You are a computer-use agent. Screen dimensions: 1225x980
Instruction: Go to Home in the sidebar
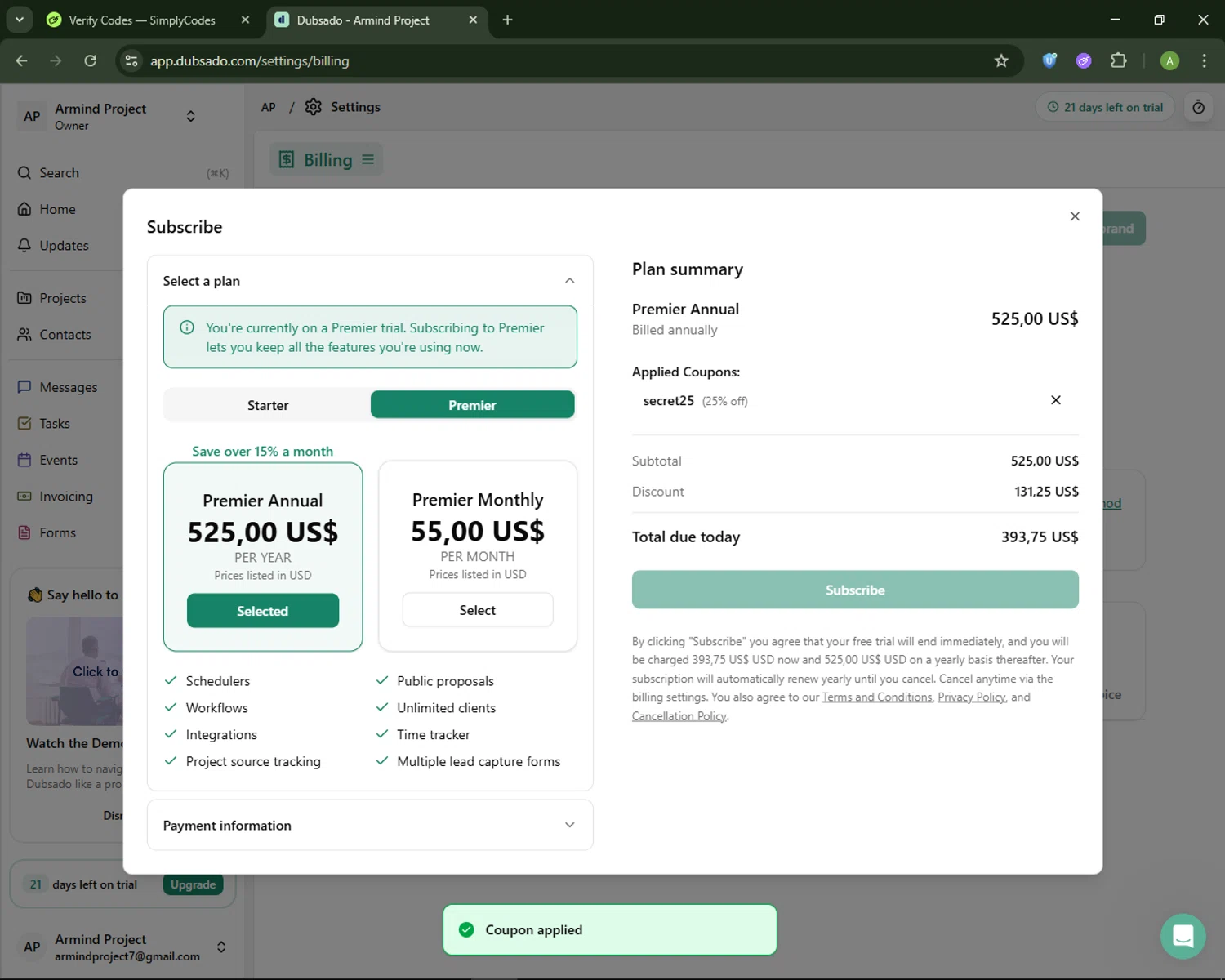(57, 209)
